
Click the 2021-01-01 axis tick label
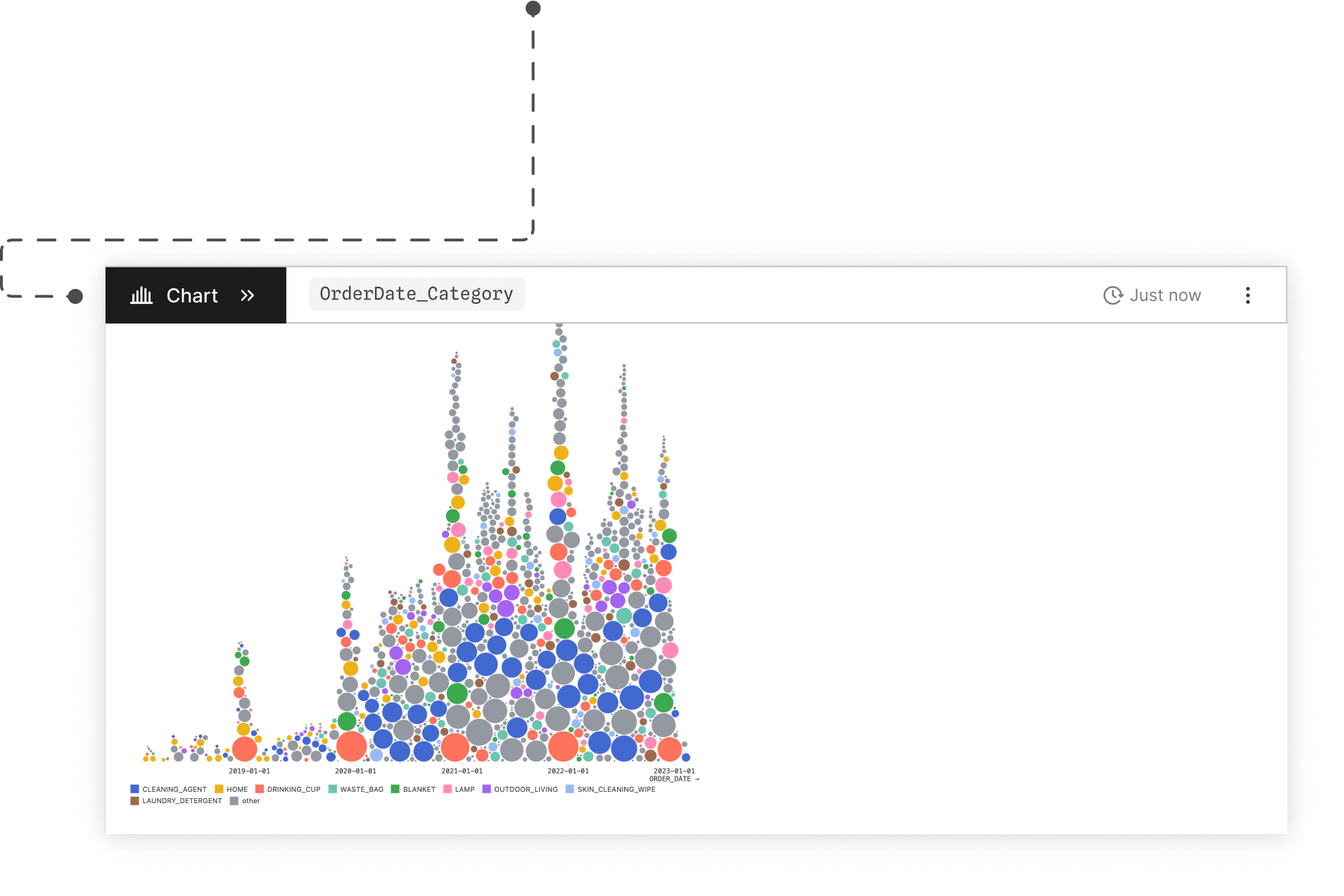coord(462,771)
